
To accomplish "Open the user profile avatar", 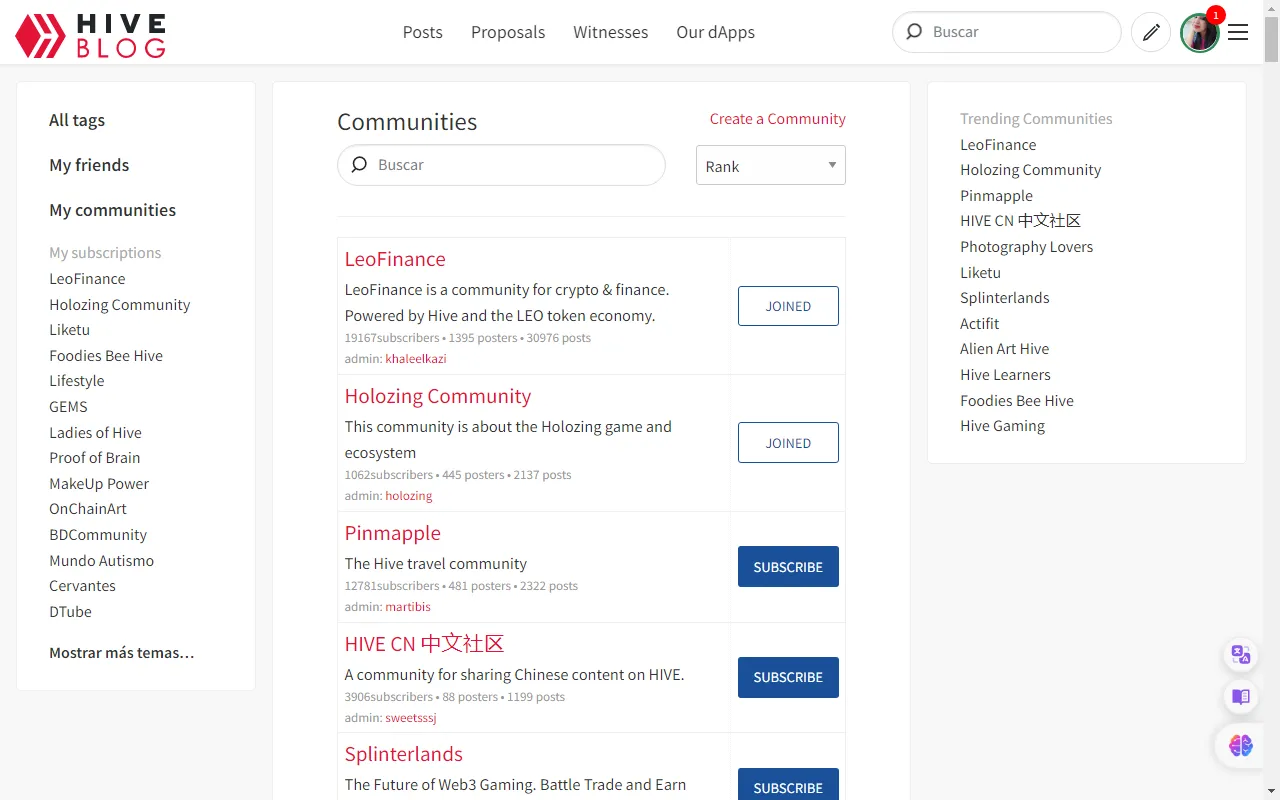I will [x=1199, y=33].
